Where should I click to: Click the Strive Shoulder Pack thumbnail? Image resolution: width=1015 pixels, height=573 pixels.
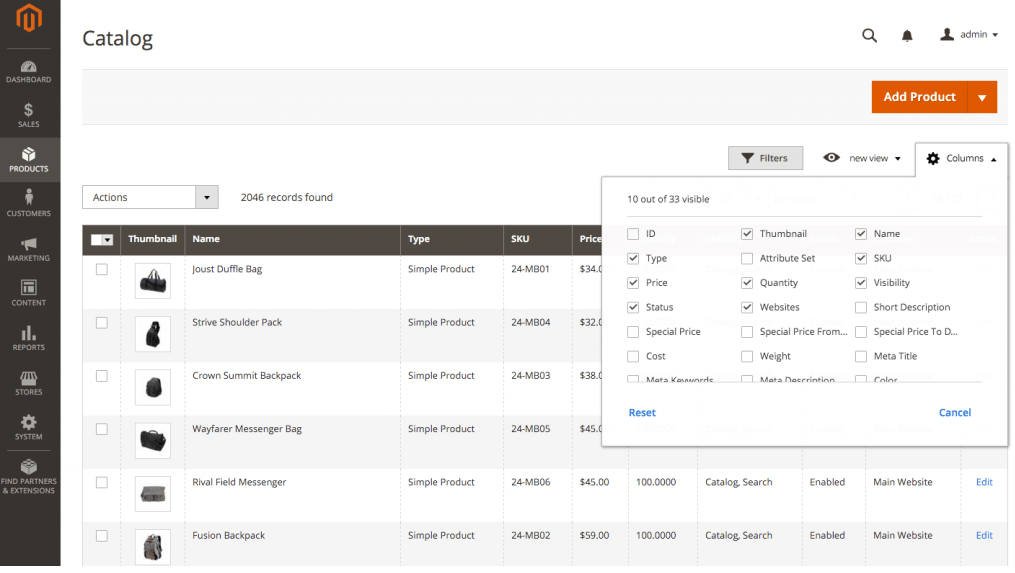[x=153, y=334]
